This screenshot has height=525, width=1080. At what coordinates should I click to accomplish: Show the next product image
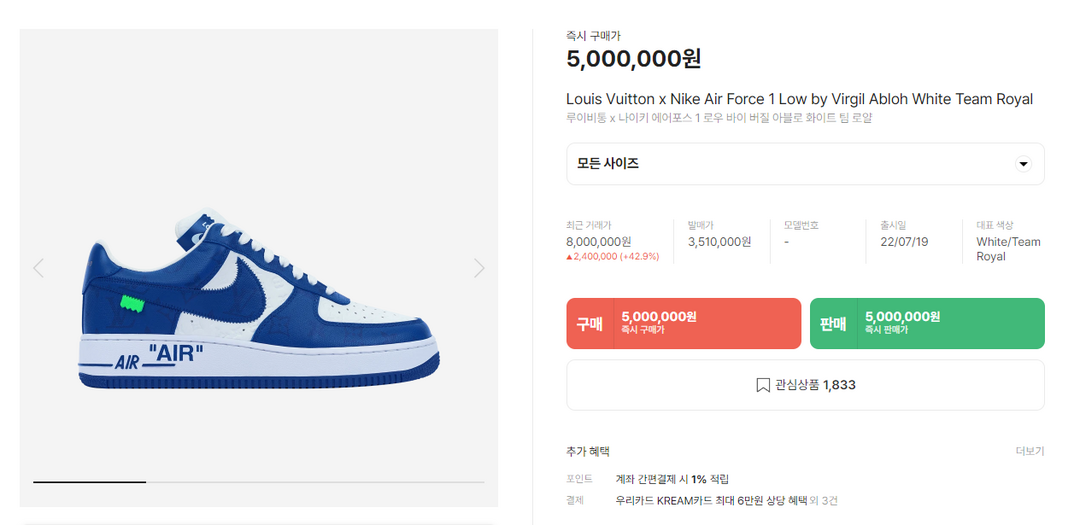[x=479, y=268]
